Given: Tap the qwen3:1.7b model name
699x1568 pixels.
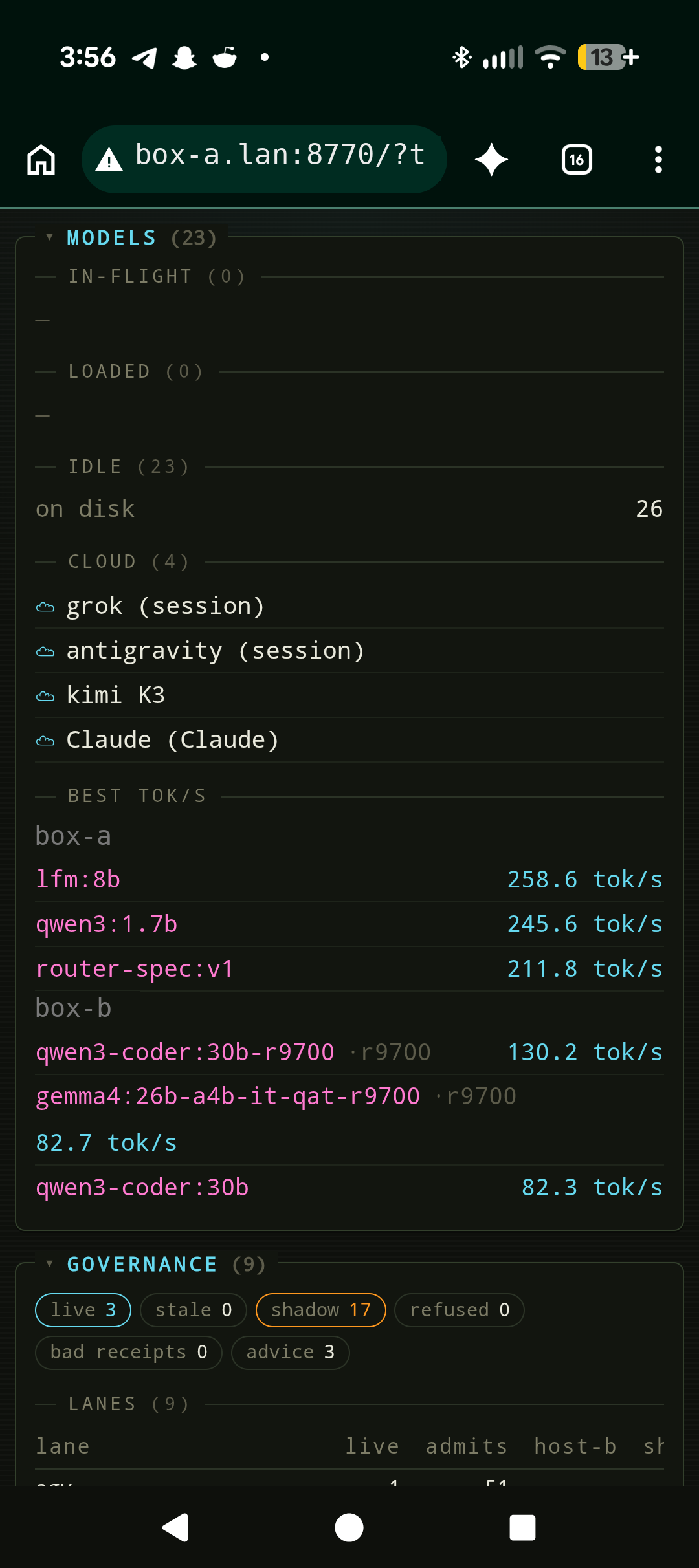Looking at the screenshot, I should point(107,924).
